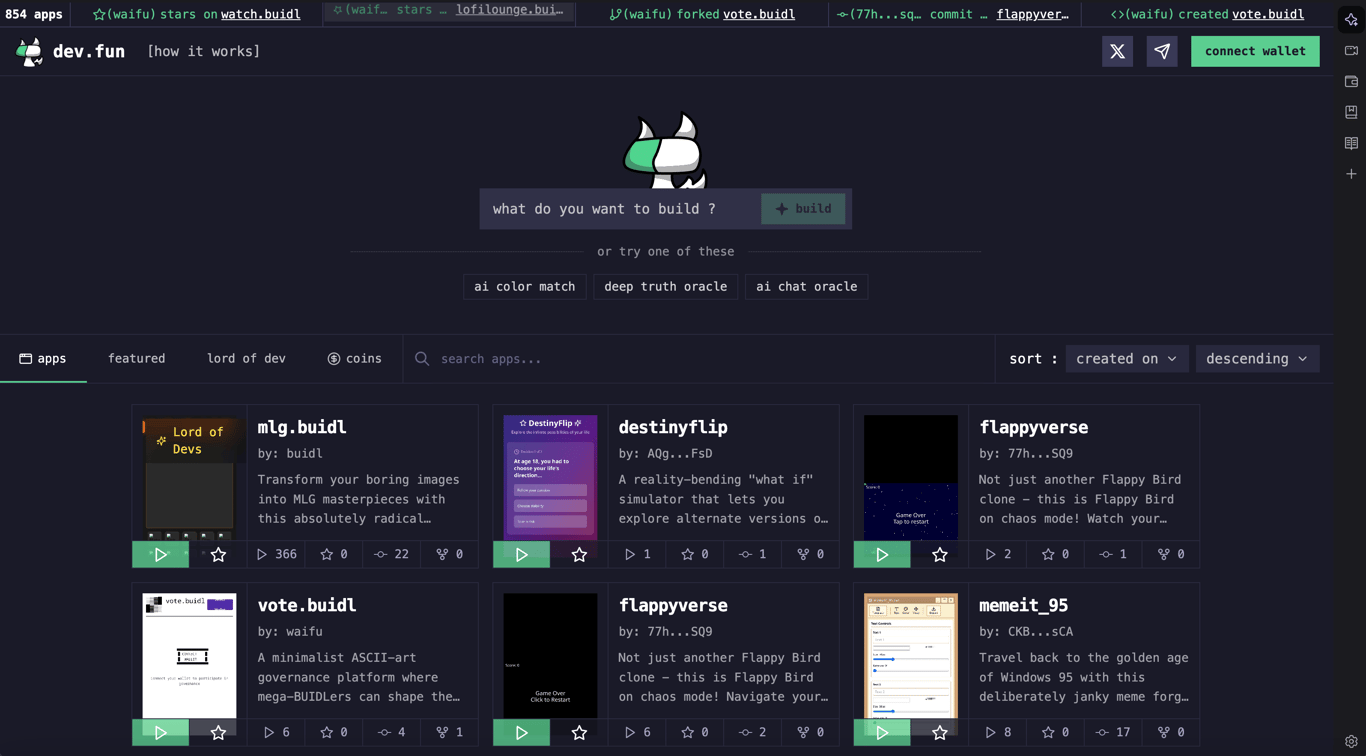Click the build button beside the prompt

point(803,209)
